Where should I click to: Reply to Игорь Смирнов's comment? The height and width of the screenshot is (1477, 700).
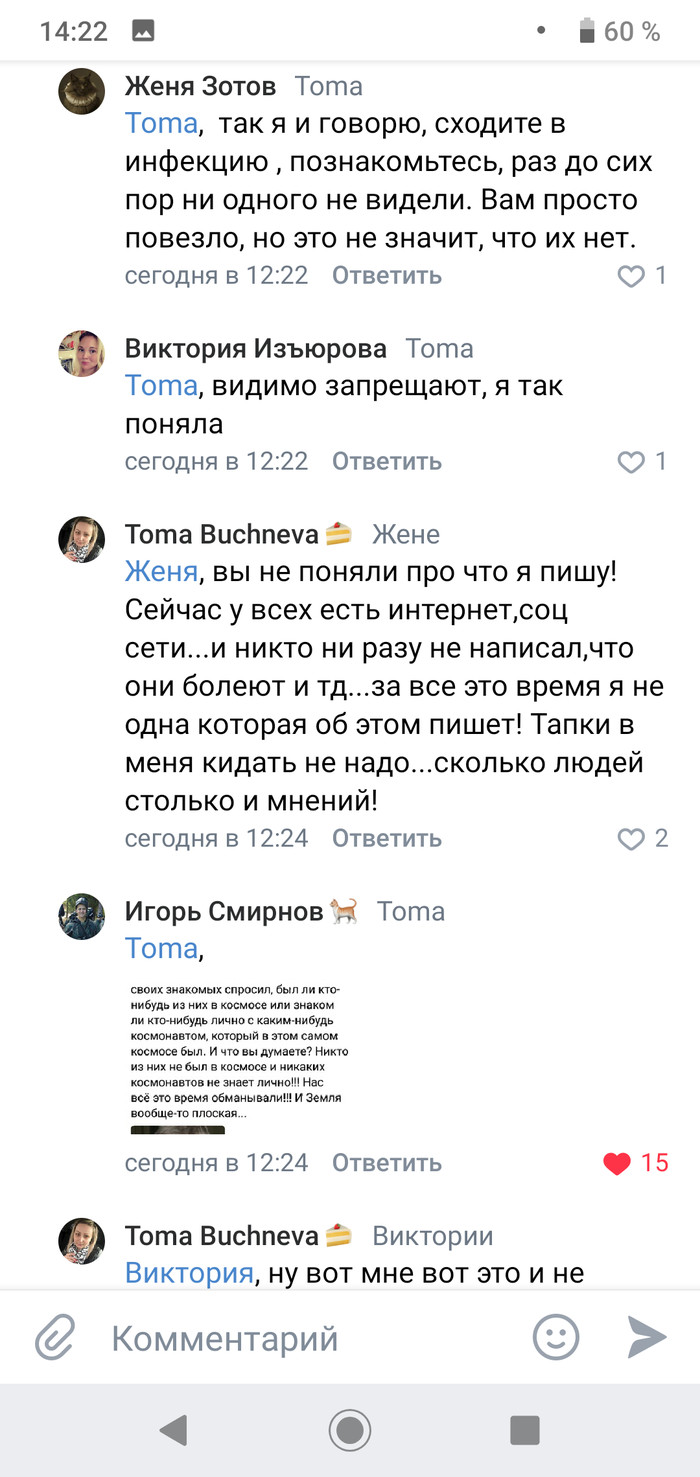[x=387, y=1163]
